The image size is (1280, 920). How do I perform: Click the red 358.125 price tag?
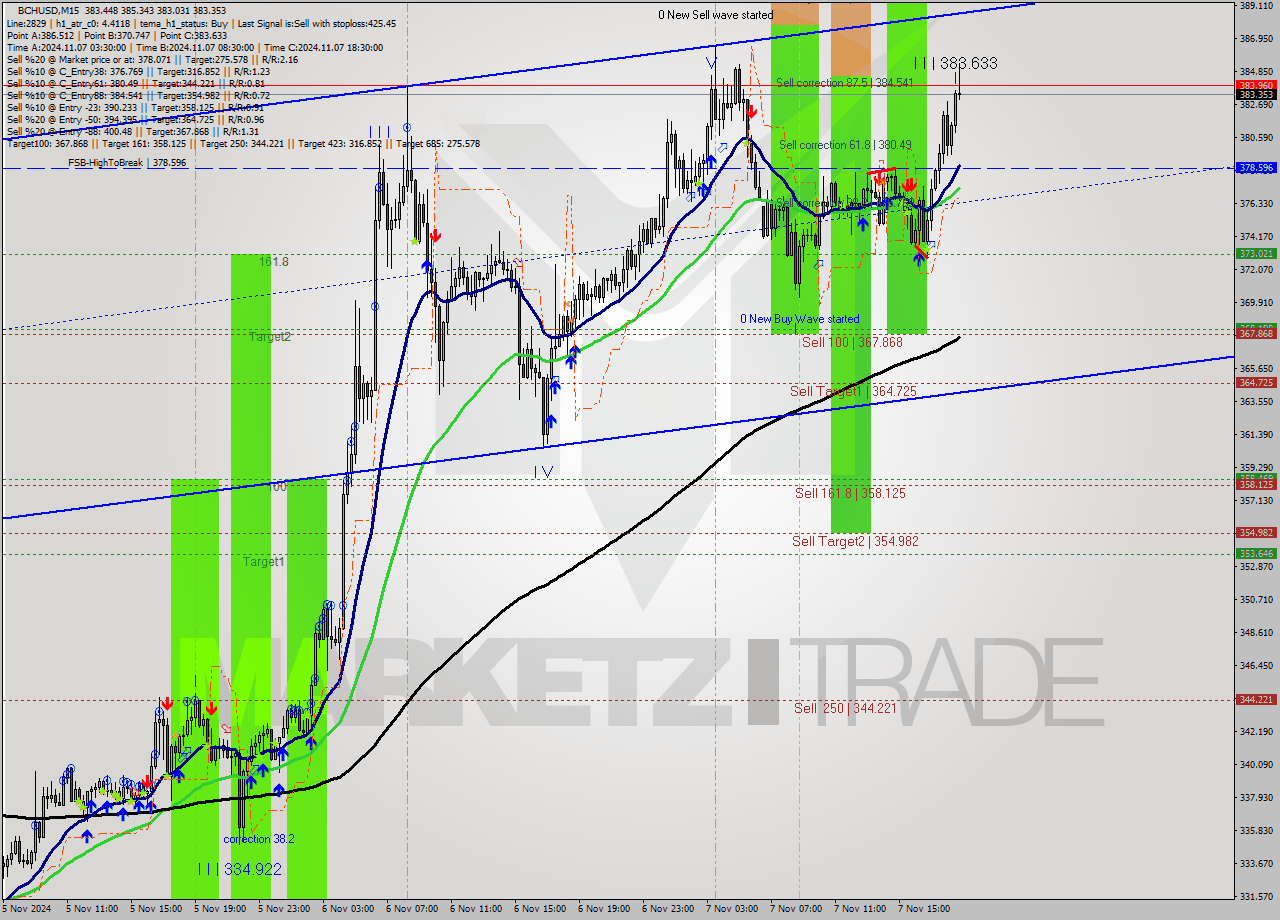pyautogui.click(x=1256, y=485)
